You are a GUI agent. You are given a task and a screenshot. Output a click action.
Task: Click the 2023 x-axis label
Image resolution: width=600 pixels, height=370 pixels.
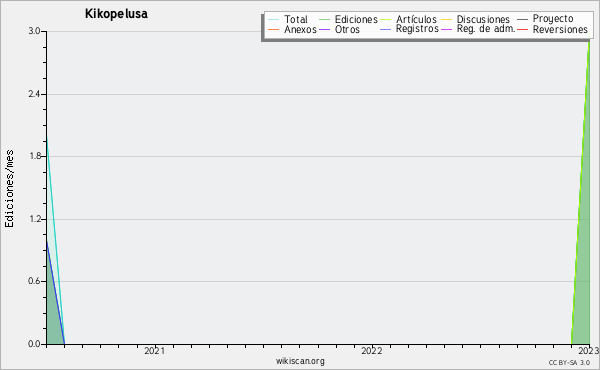point(589,351)
